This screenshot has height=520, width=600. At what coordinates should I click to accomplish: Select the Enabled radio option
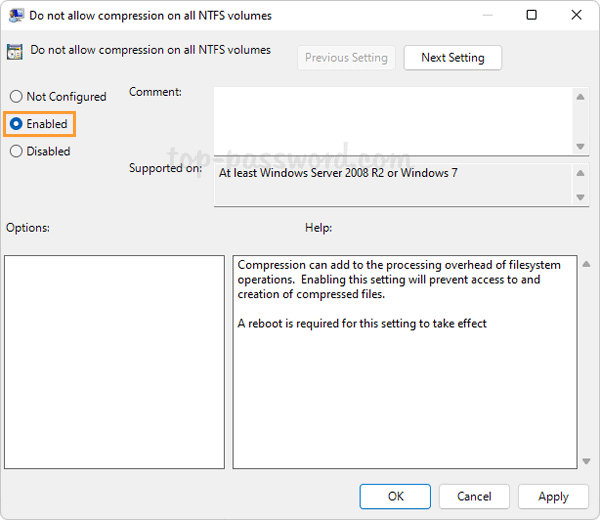[x=16, y=124]
